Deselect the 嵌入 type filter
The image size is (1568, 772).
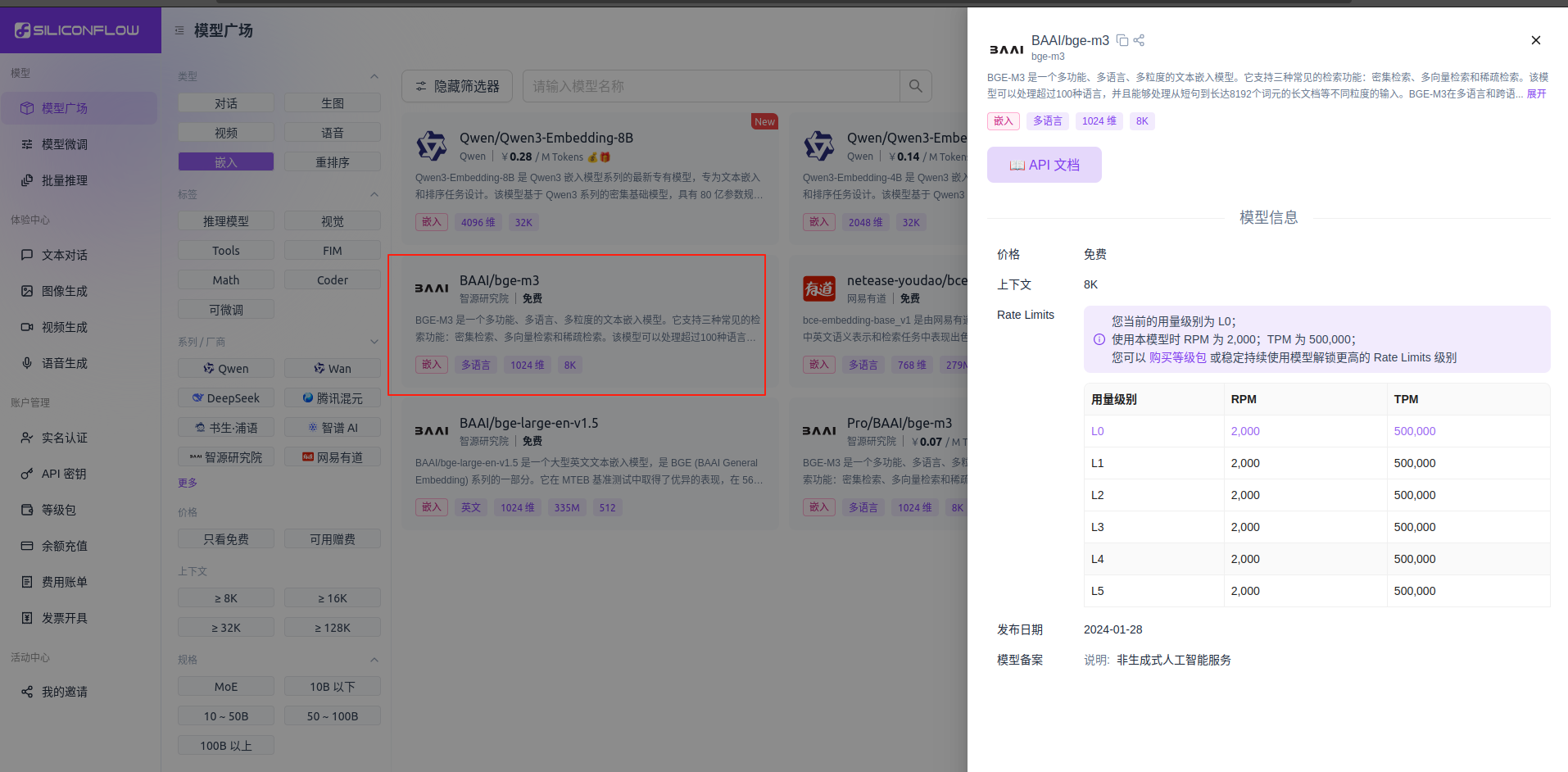[225, 161]
